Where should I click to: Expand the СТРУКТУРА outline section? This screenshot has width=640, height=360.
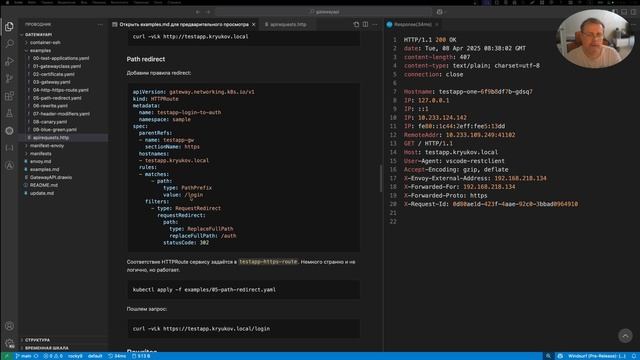(x=37, y=340)
